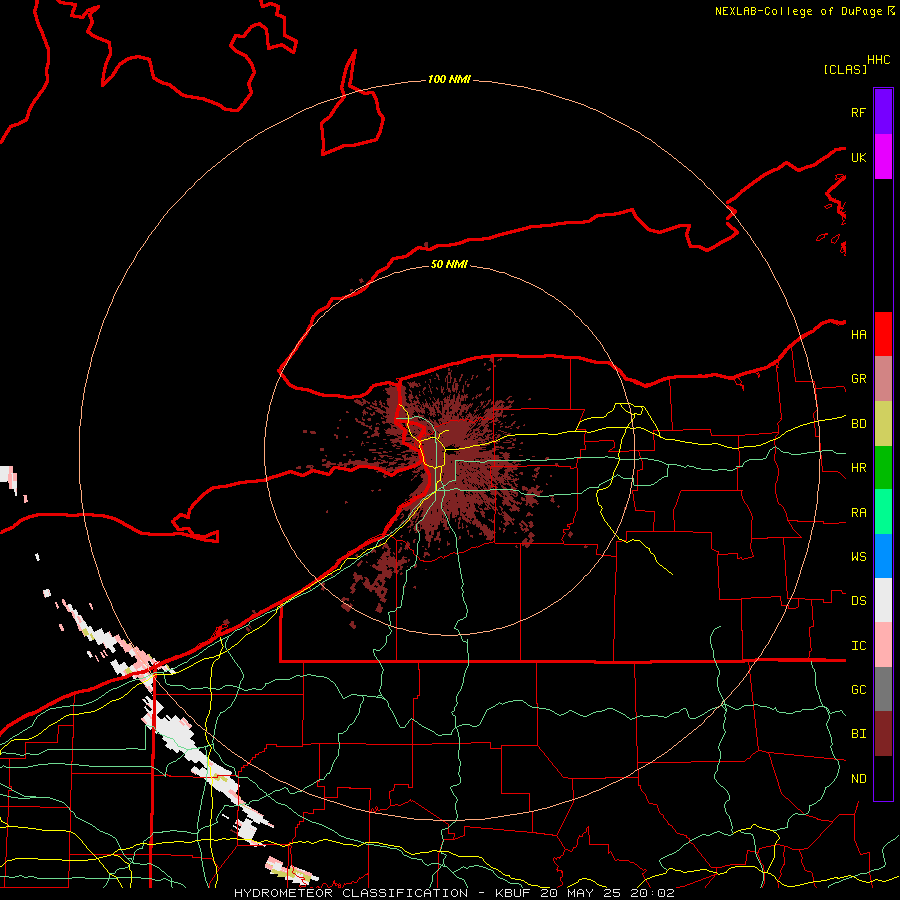Click the [CLAS] units label
This screenshot has width=900, height=900.
845,69
